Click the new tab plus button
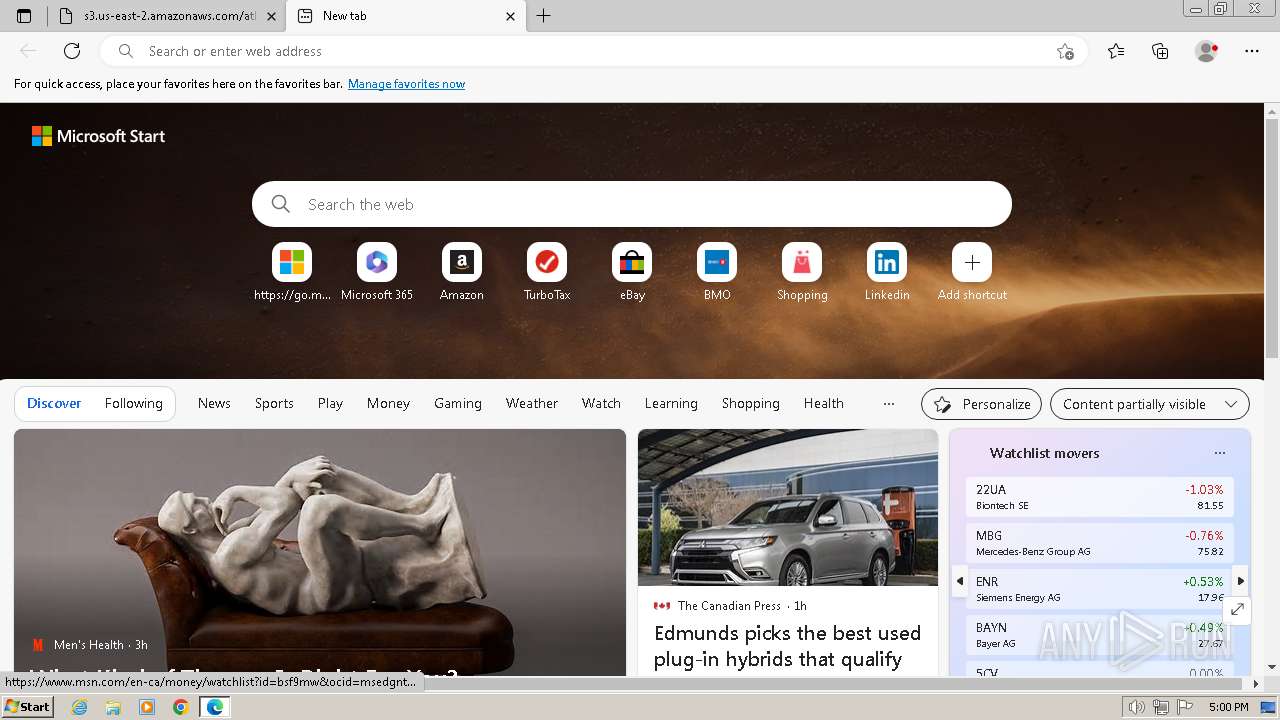The height and width of the screenshot is (720, 1280). 544,16
